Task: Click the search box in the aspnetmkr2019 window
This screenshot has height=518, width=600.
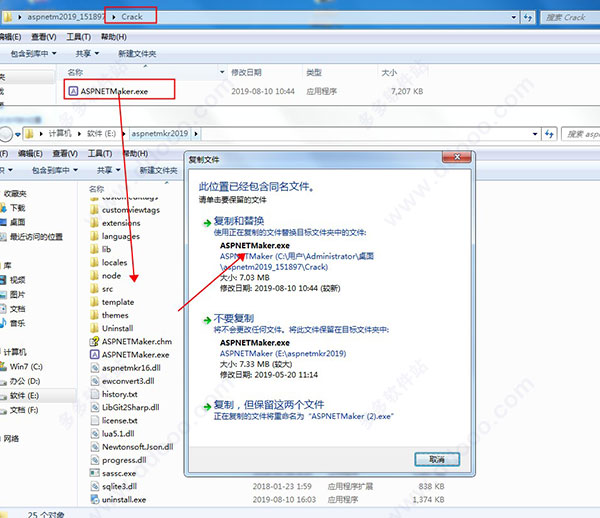Action: click(581, 134)
